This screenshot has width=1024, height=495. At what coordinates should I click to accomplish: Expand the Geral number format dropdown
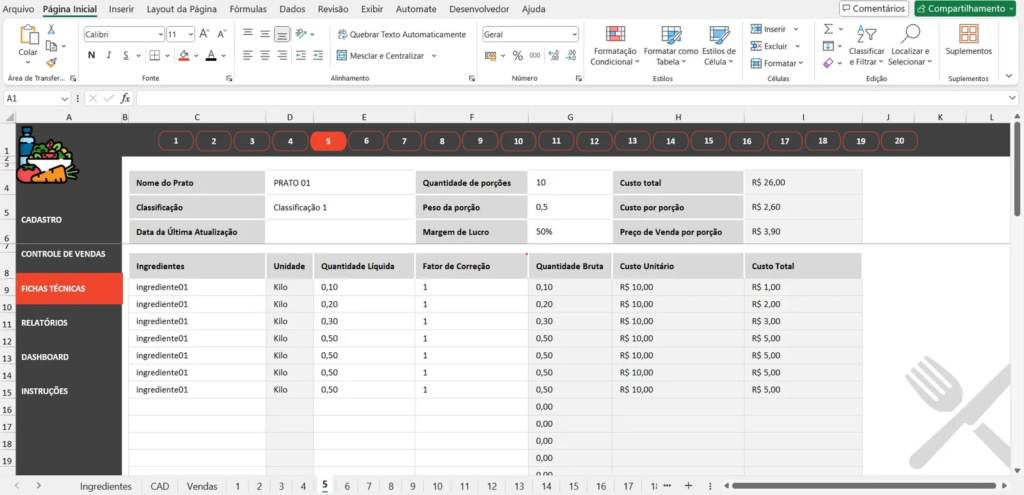574,34
